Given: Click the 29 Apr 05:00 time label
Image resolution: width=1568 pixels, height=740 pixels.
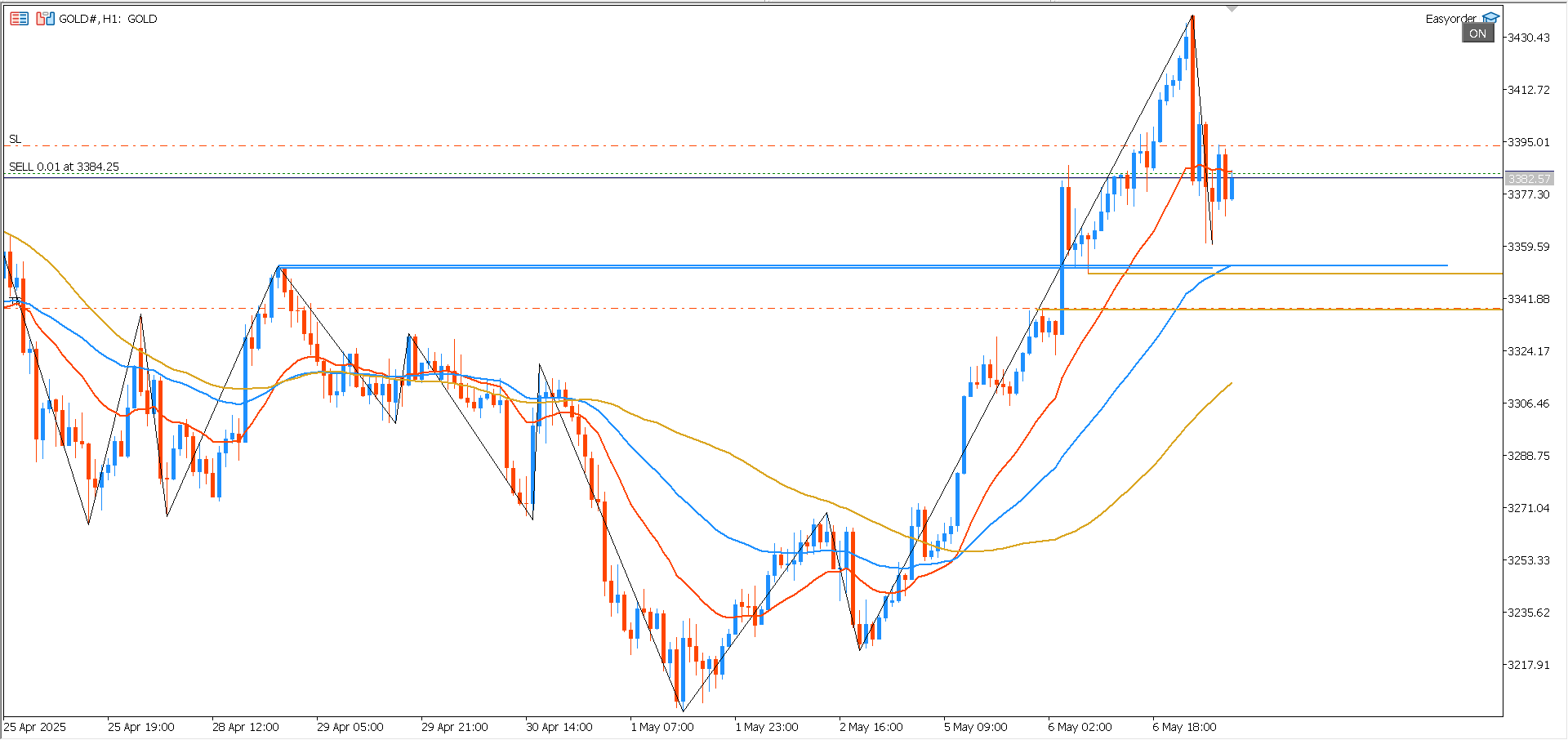Looking at the screenshot, I should coord(350,727).
